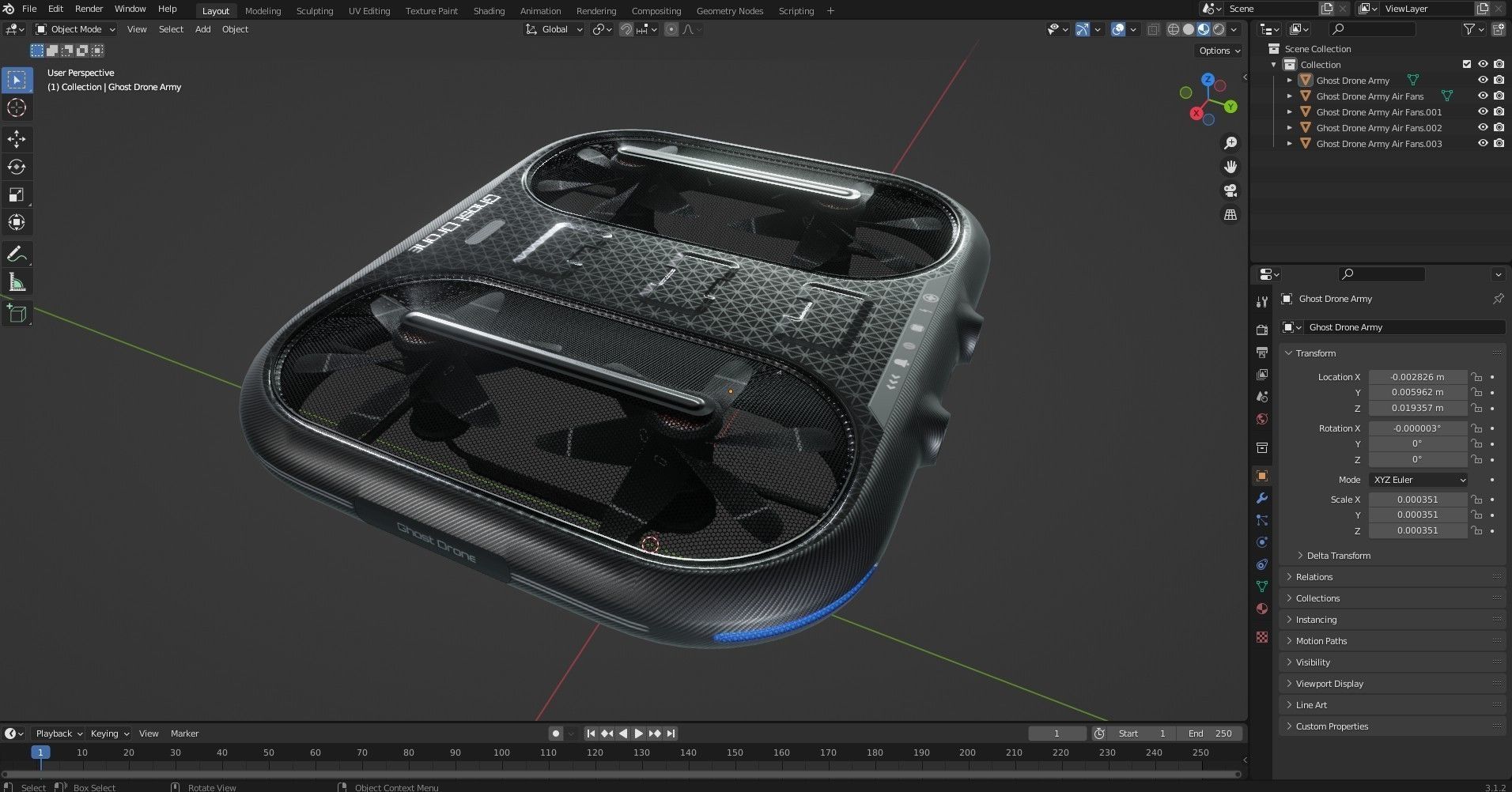
Task: Click the viewport pan hand icon
Action: tap(1230, 167)
